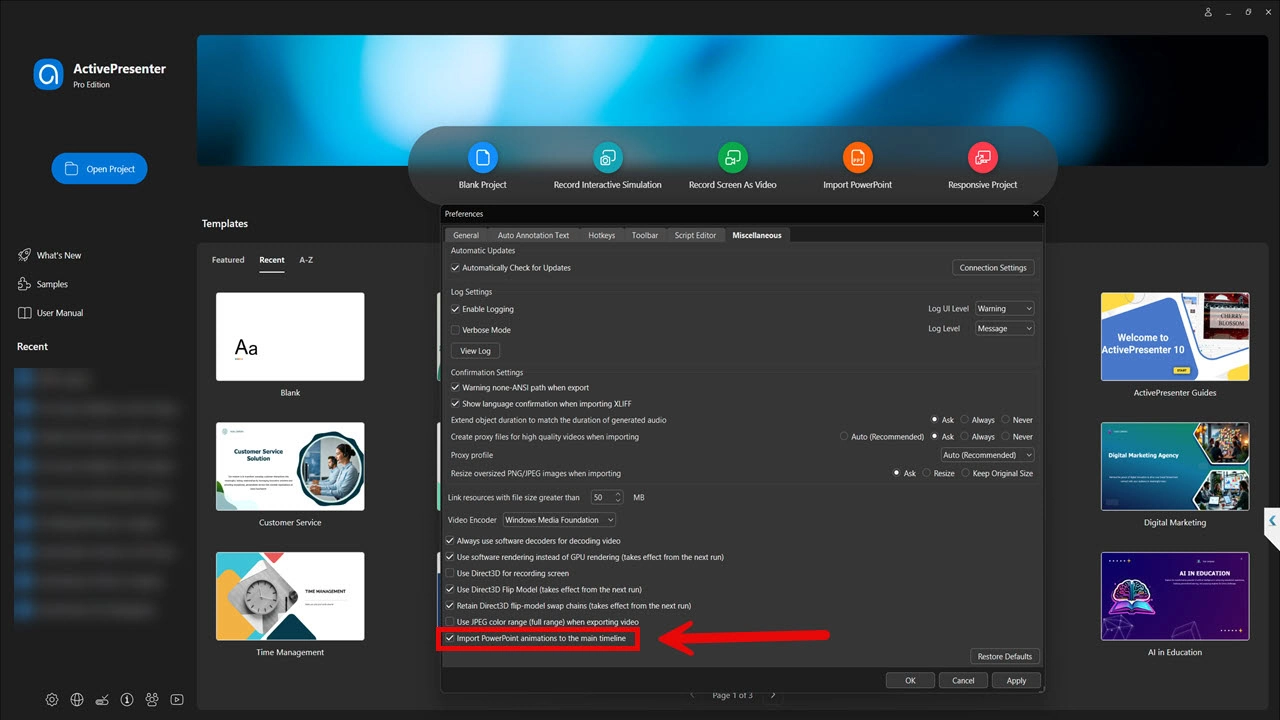Click the globe language icon
This screenshot has width=1280, height=720.
(77, 700)
